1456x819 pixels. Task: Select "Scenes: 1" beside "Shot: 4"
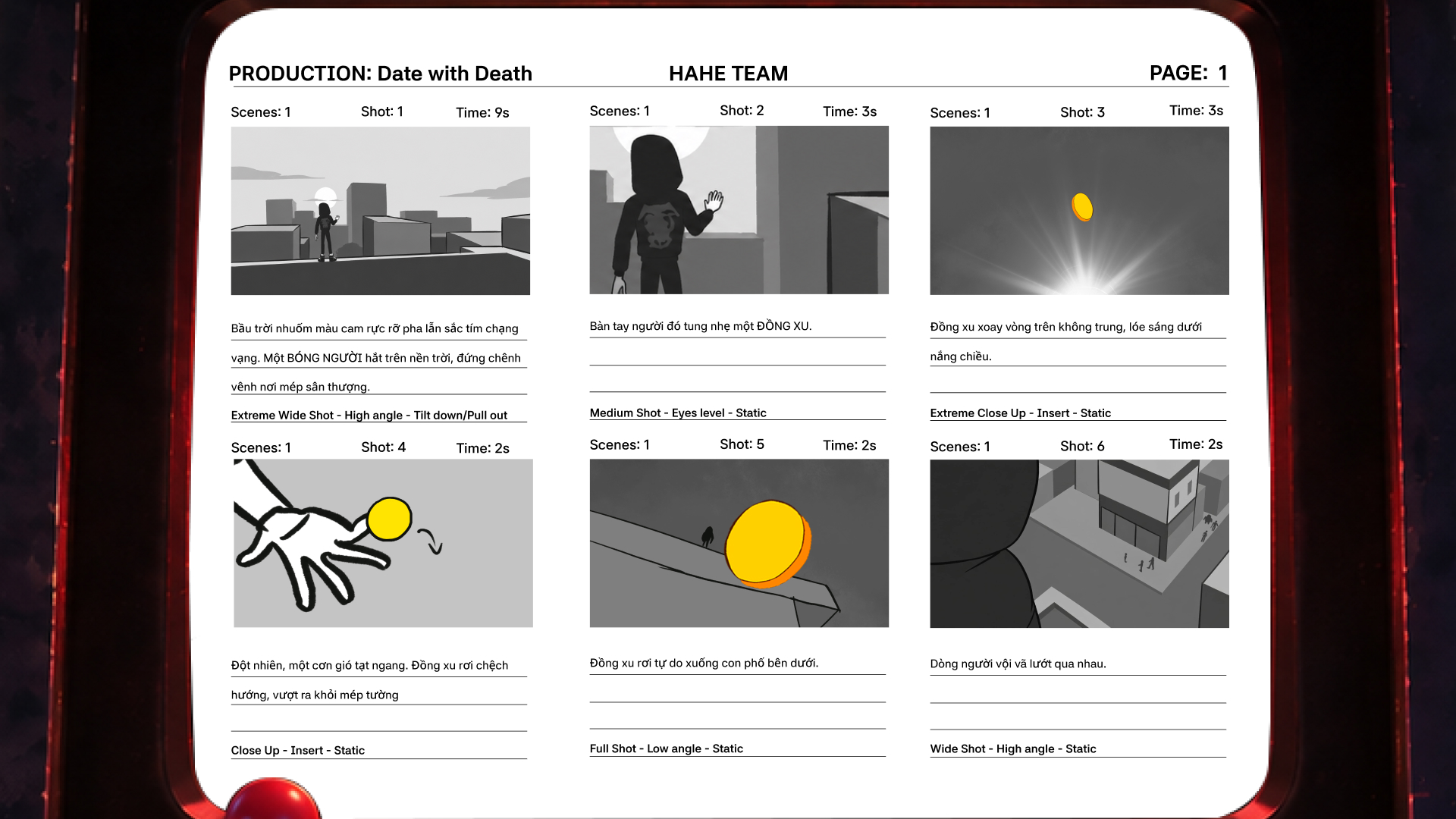[x=261, y=448]
